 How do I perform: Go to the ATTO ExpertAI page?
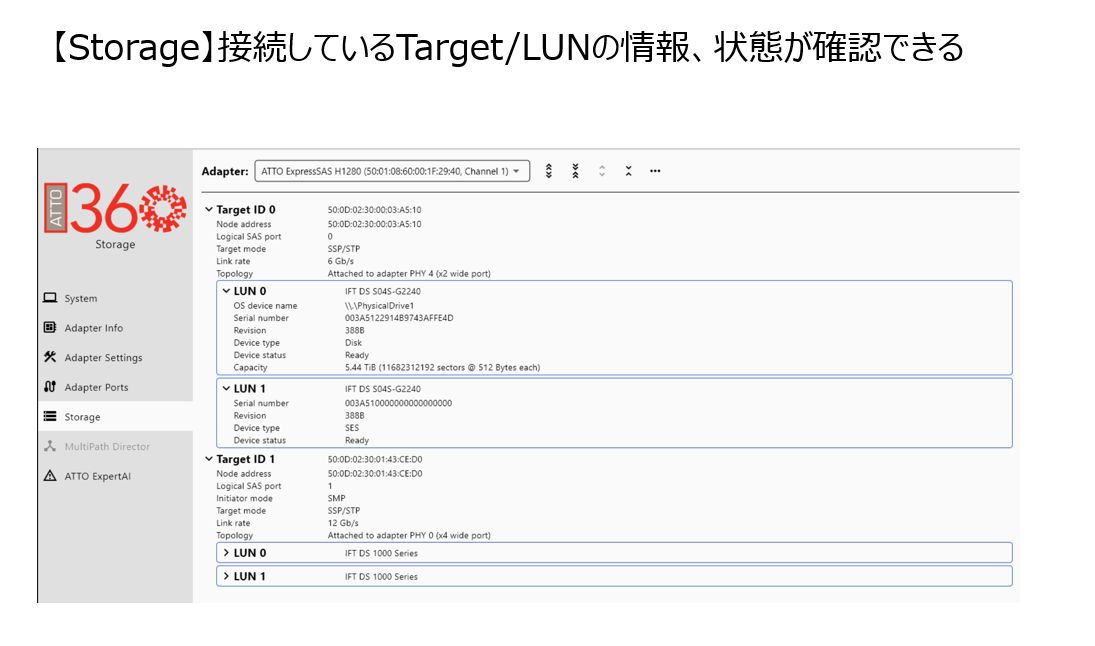97,477
